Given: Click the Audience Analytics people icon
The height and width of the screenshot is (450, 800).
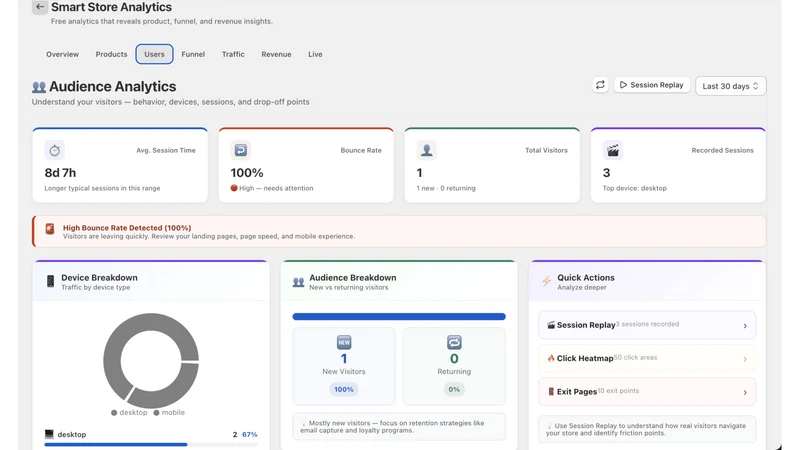Looking at the screenshot, I should [39, 87].
